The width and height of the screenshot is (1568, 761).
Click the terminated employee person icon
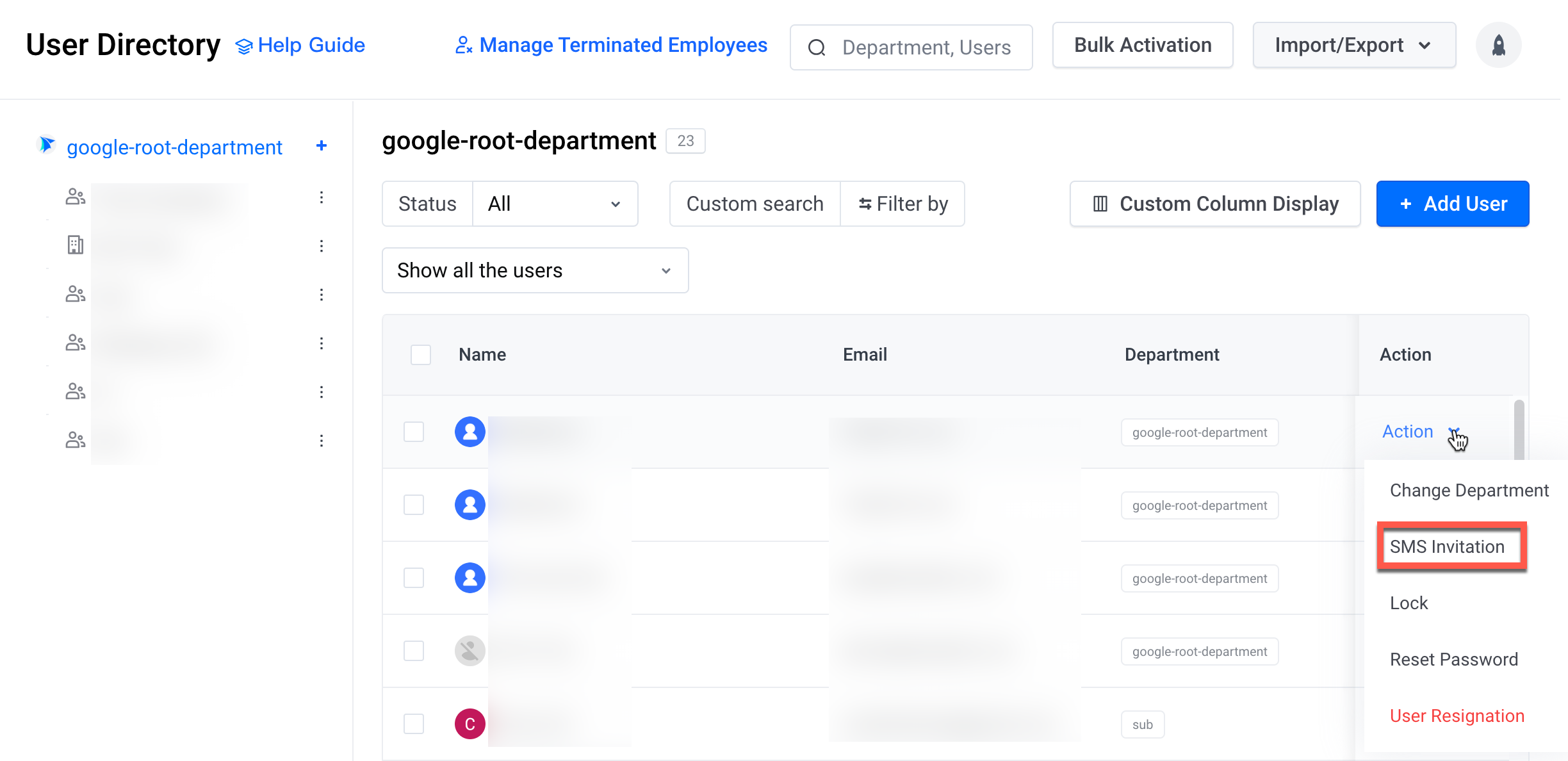pyautogui.click(x=464, y=45)
